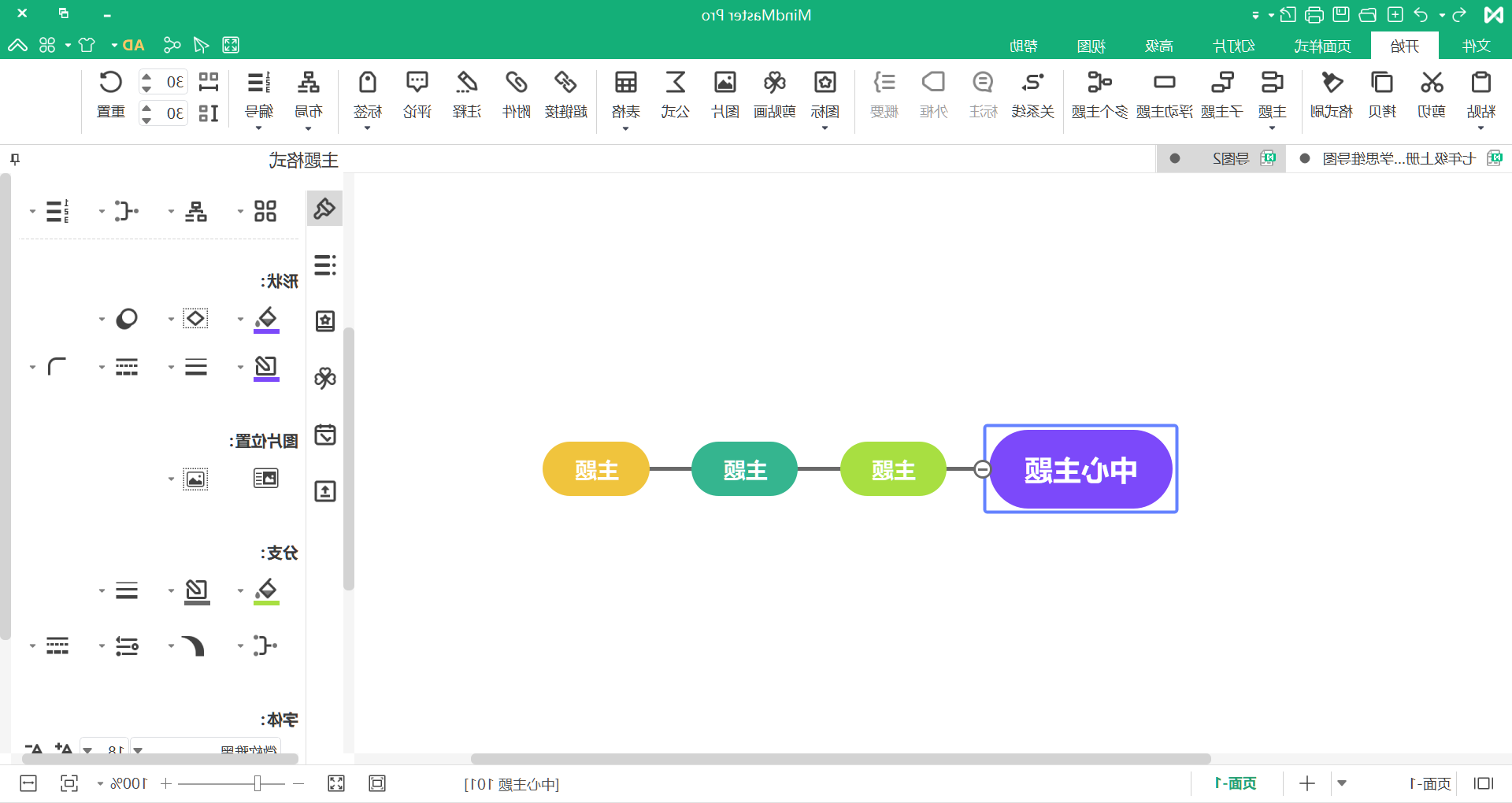Open the 帮助 tab

1024,46
